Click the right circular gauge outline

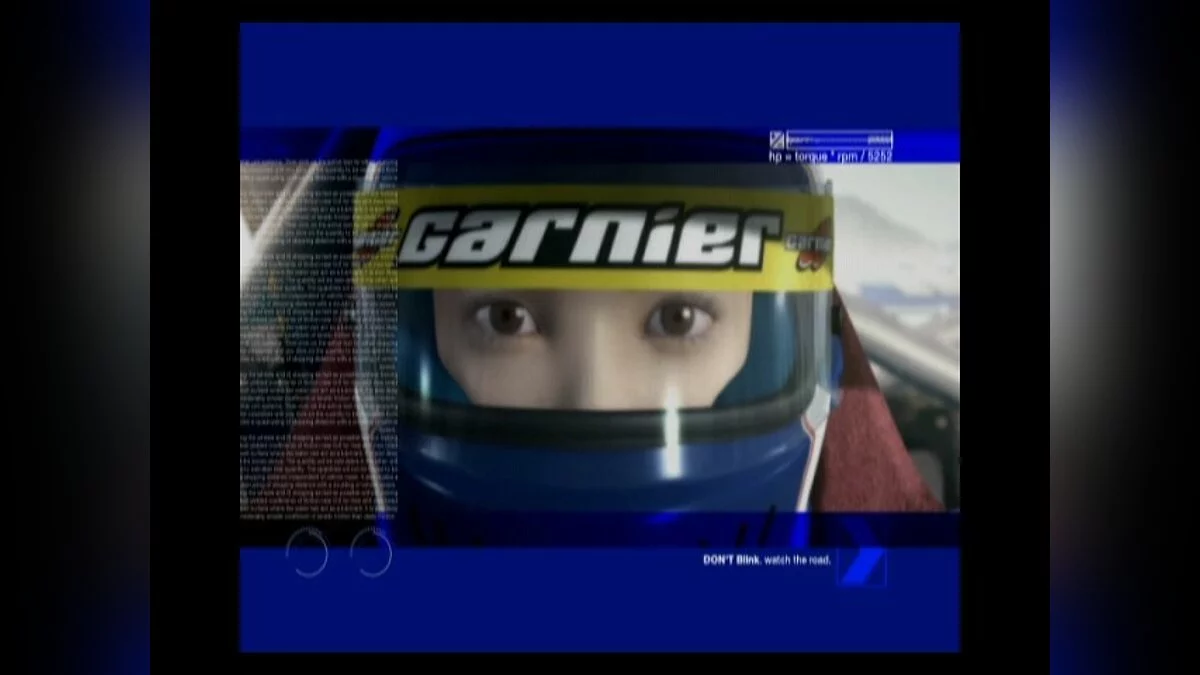[370, 553]
